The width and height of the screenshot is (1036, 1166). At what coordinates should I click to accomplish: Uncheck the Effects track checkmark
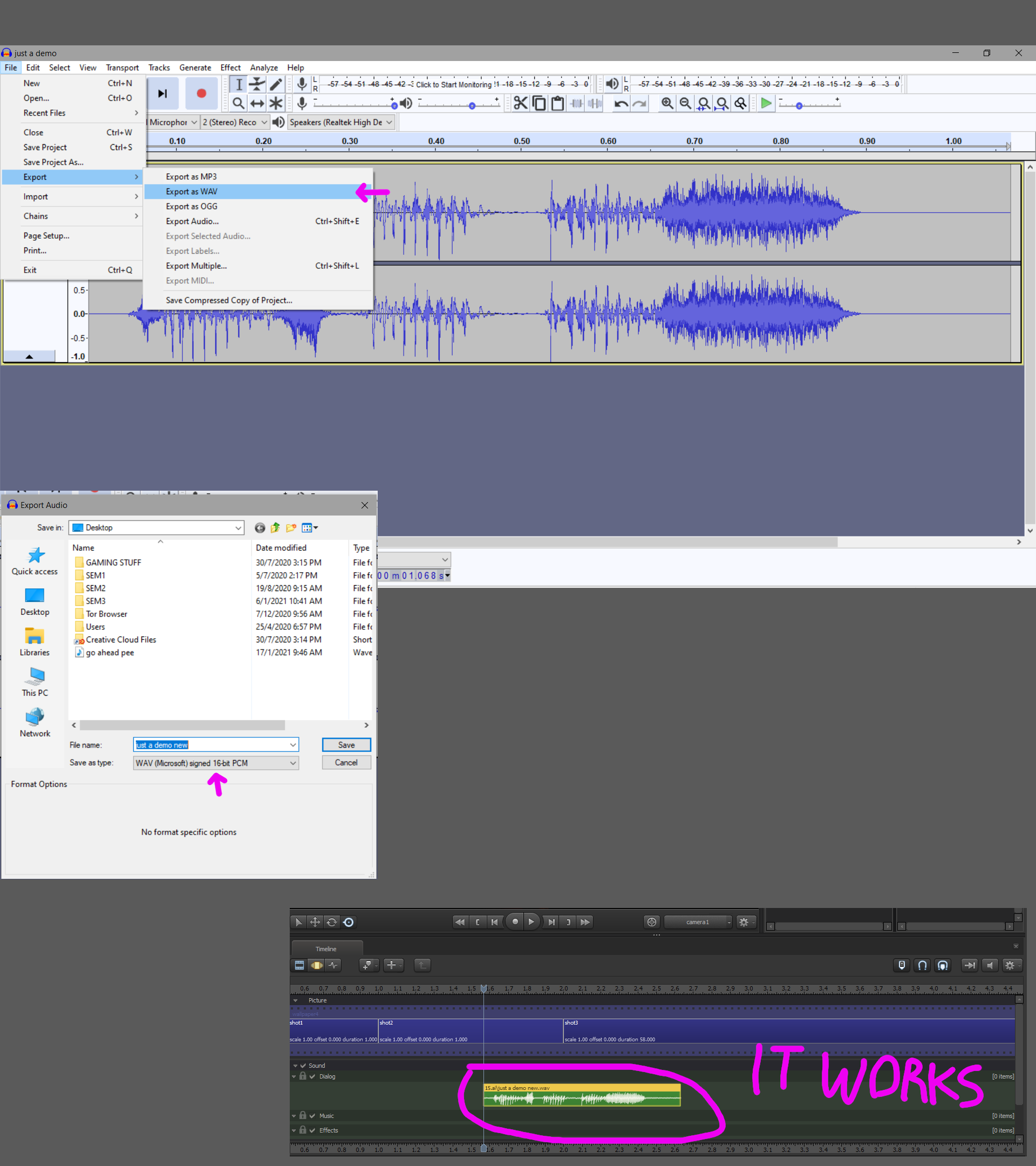312,1130
